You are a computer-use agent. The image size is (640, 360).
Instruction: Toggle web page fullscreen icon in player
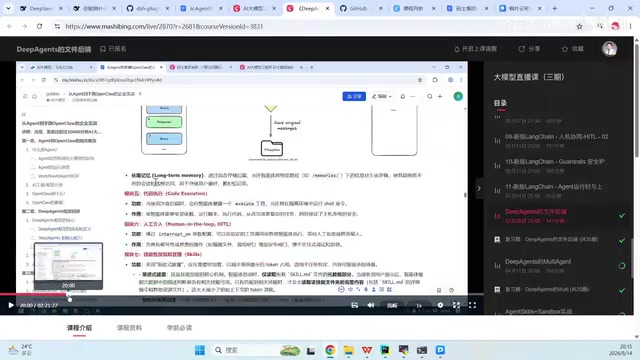click(456, 305)
